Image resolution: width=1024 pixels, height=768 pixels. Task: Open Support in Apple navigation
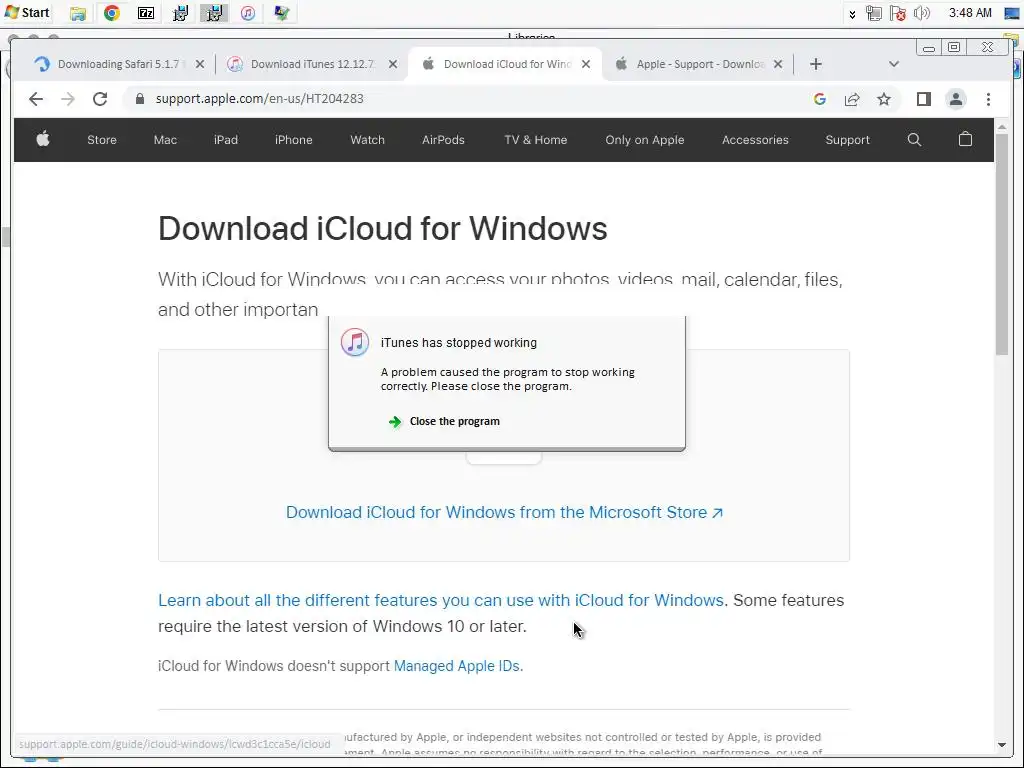(848, 140)
